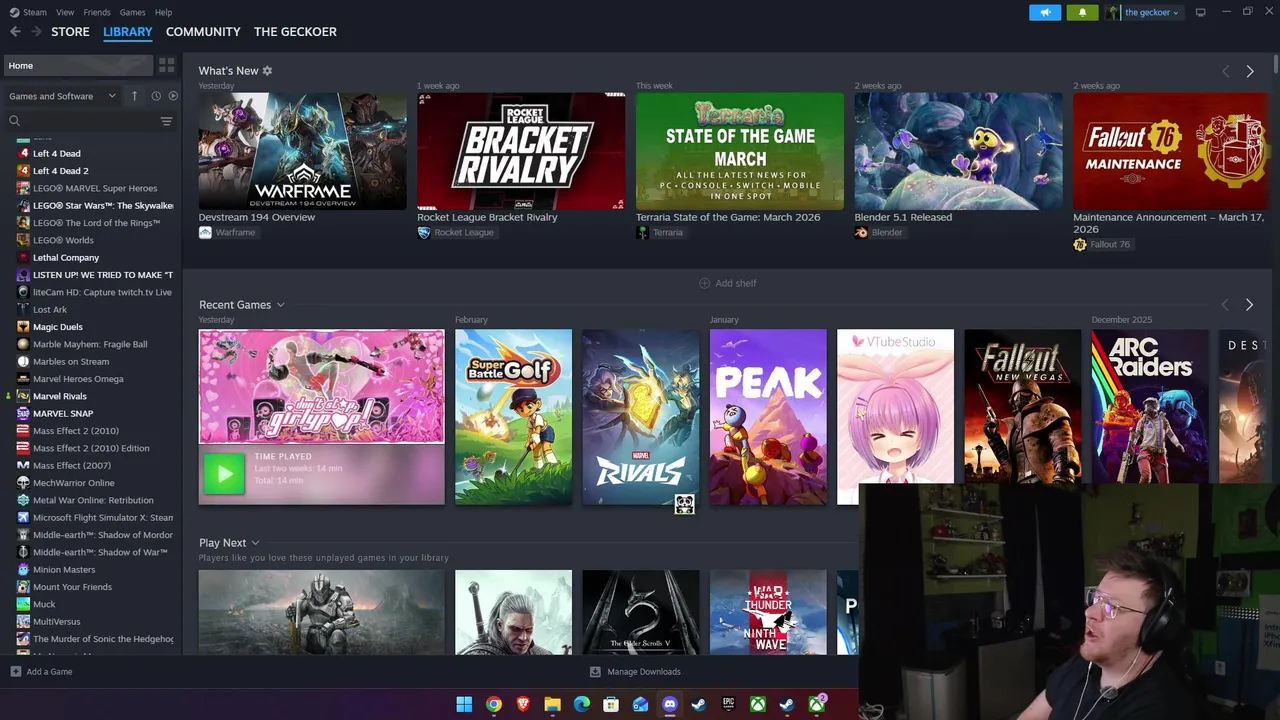Open THE GECKOER profile tab
Image resolution: width=1280 pixels, height=720 pixels.
[x=295, y=32]
